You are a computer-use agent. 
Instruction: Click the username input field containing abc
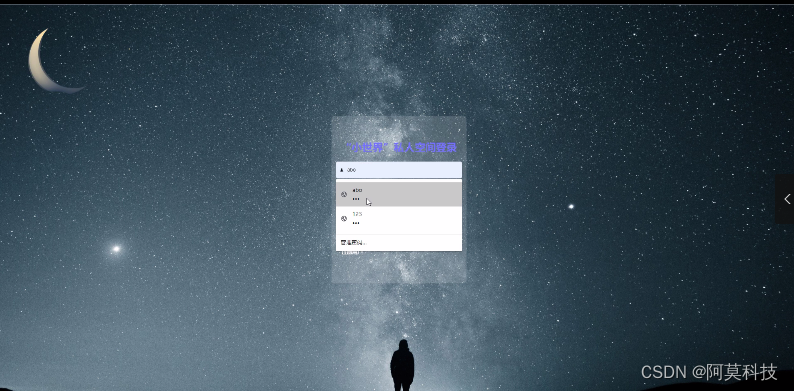399,170
